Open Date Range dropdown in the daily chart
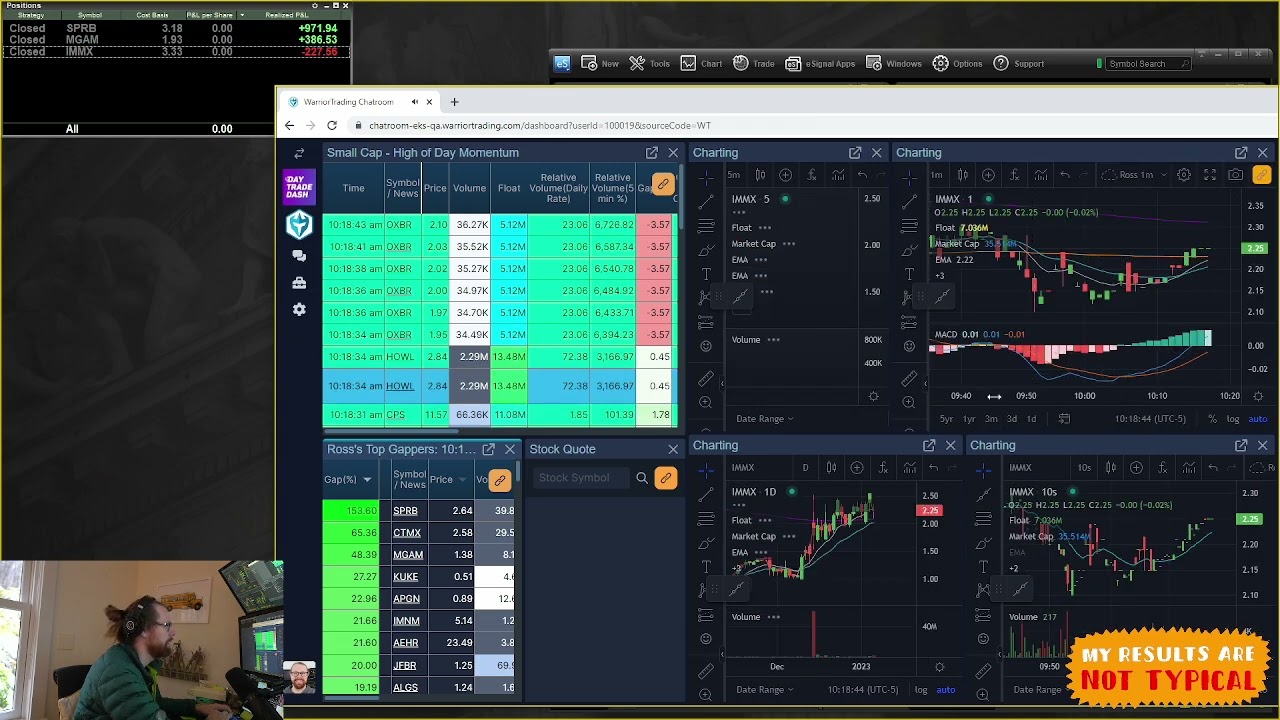Viewport: 1280px width, 720px height. point(765,690)
